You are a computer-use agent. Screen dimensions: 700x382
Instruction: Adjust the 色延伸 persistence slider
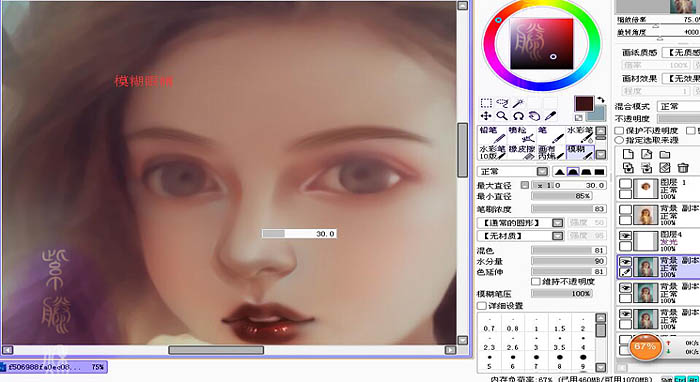[x=569, y=271]
